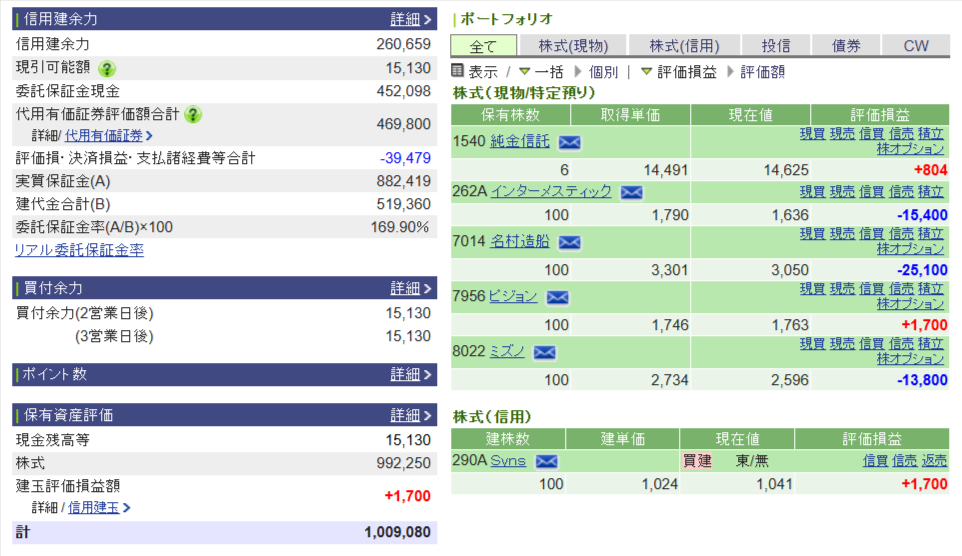Viewport: 962px width, 556px height.
Task: Switch to the 債券 tab
Action: (x=846, y=45)
